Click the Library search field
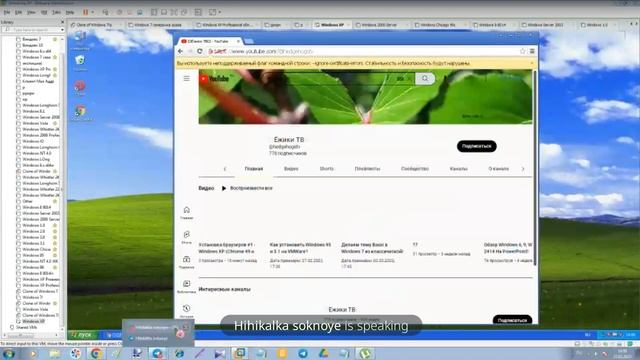 pyautogui.click(x=32, y=30)
